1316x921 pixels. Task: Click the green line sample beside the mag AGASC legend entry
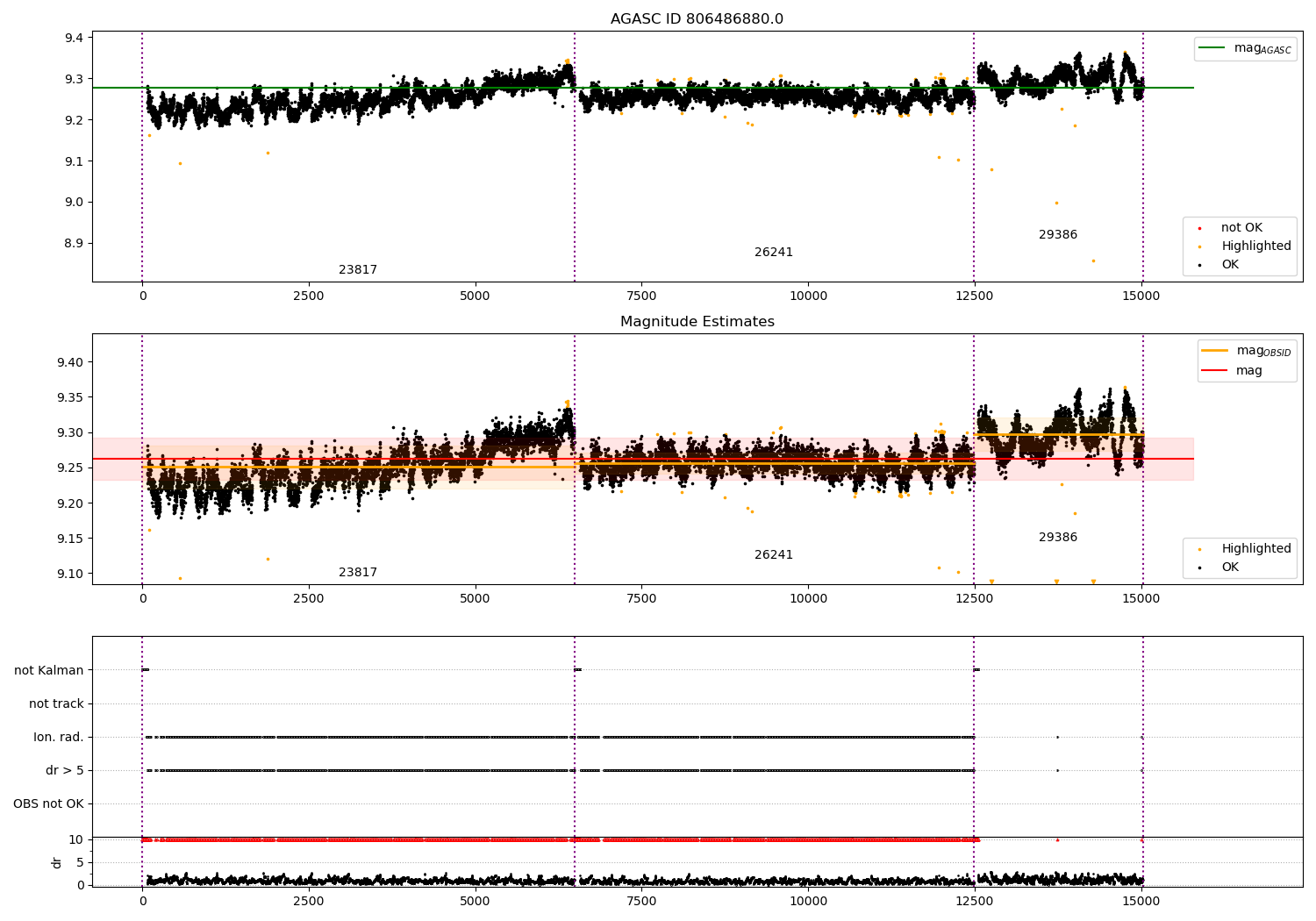pos(1212,48)
